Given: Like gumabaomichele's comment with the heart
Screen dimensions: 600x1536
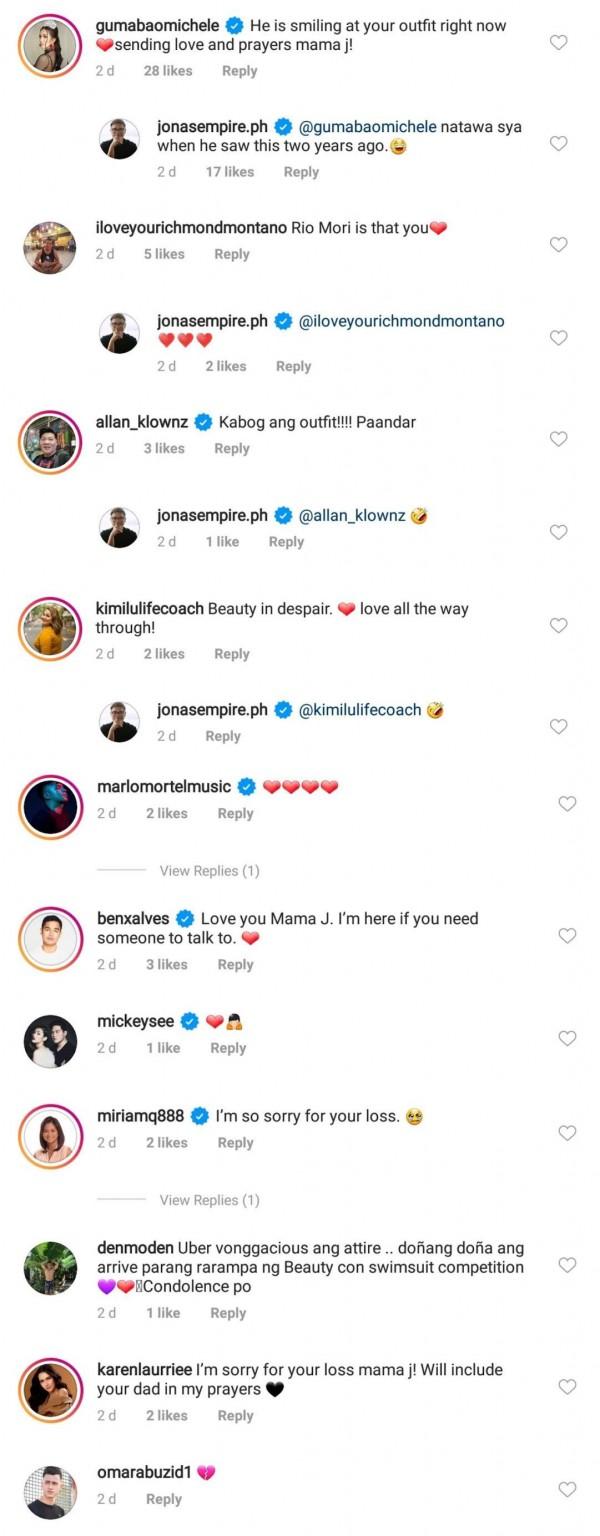Looking at the screenshot, I should (x=559, y=42).
